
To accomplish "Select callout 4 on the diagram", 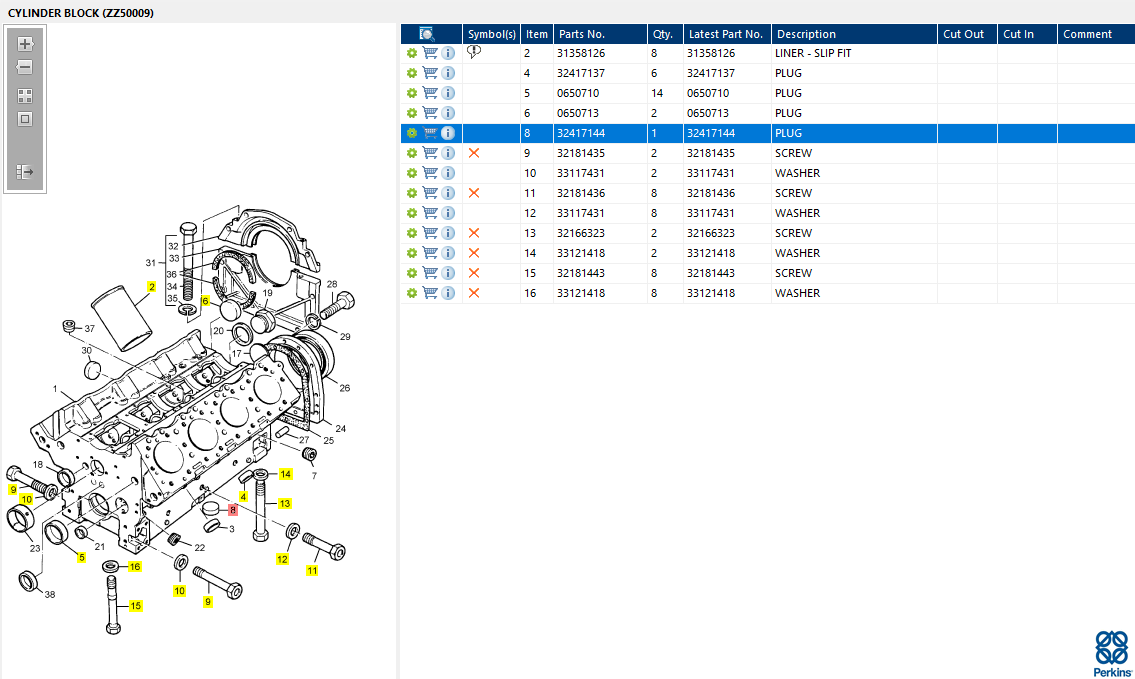I will coord(243,497).
